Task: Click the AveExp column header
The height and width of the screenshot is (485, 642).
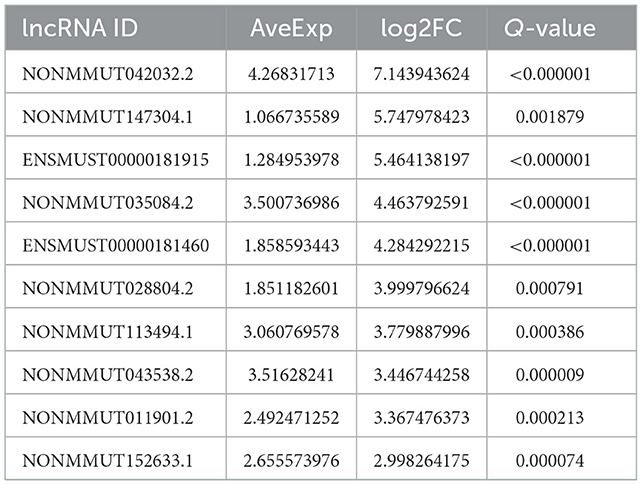Action: (291, 29)
